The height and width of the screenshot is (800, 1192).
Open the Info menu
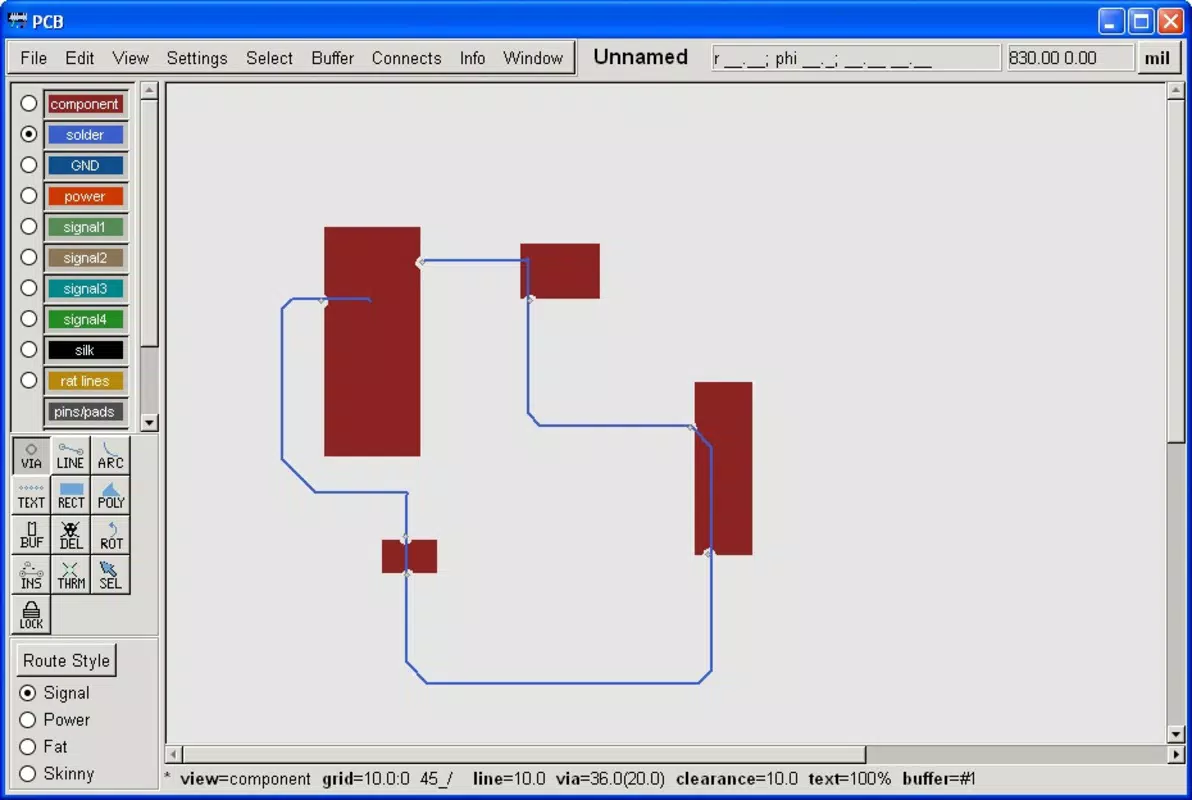point(472,58)
